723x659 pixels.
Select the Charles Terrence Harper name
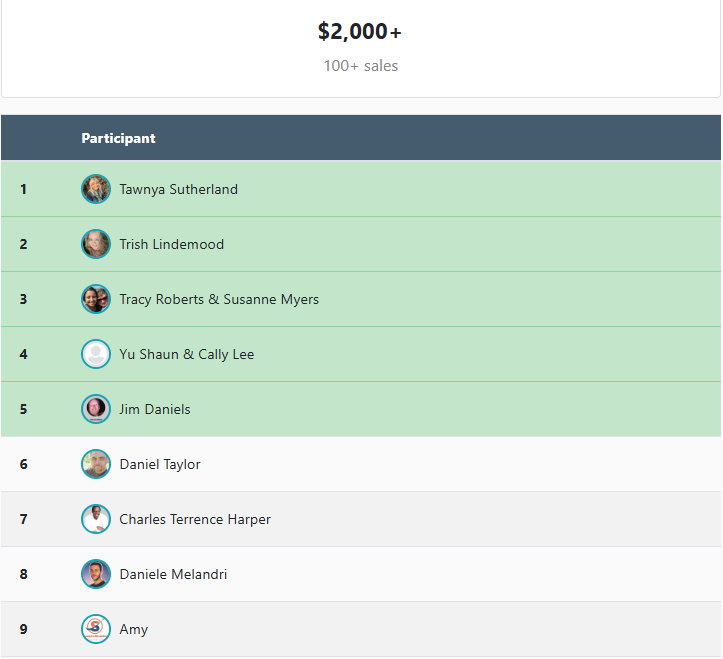[194, 519]
